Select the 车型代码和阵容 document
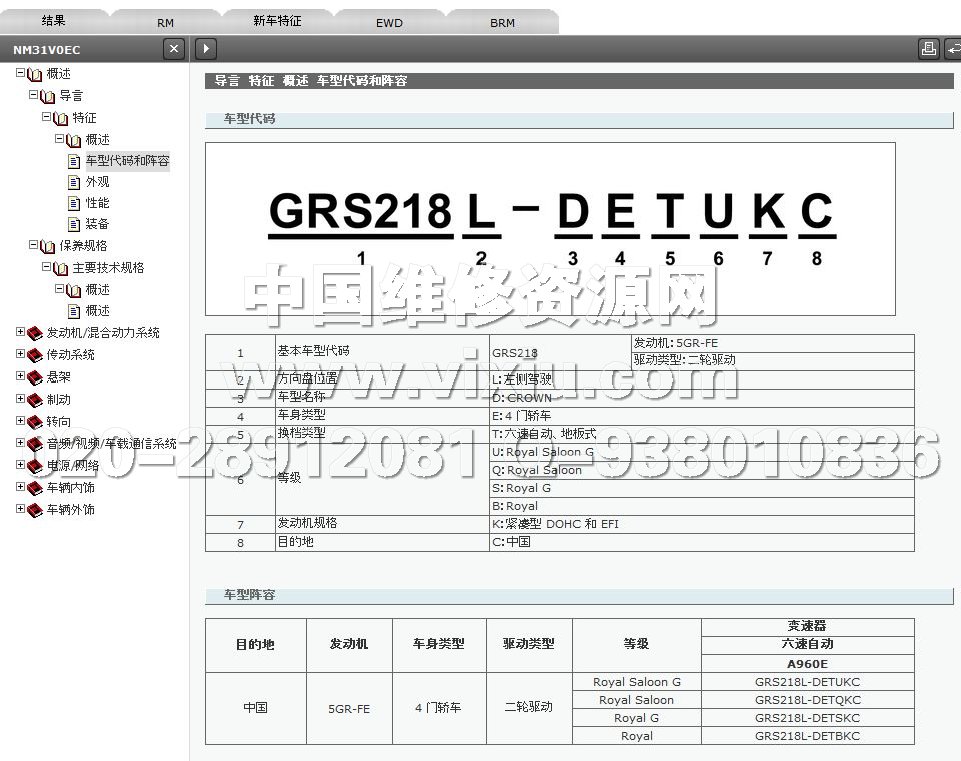 (x=127, y=161)
